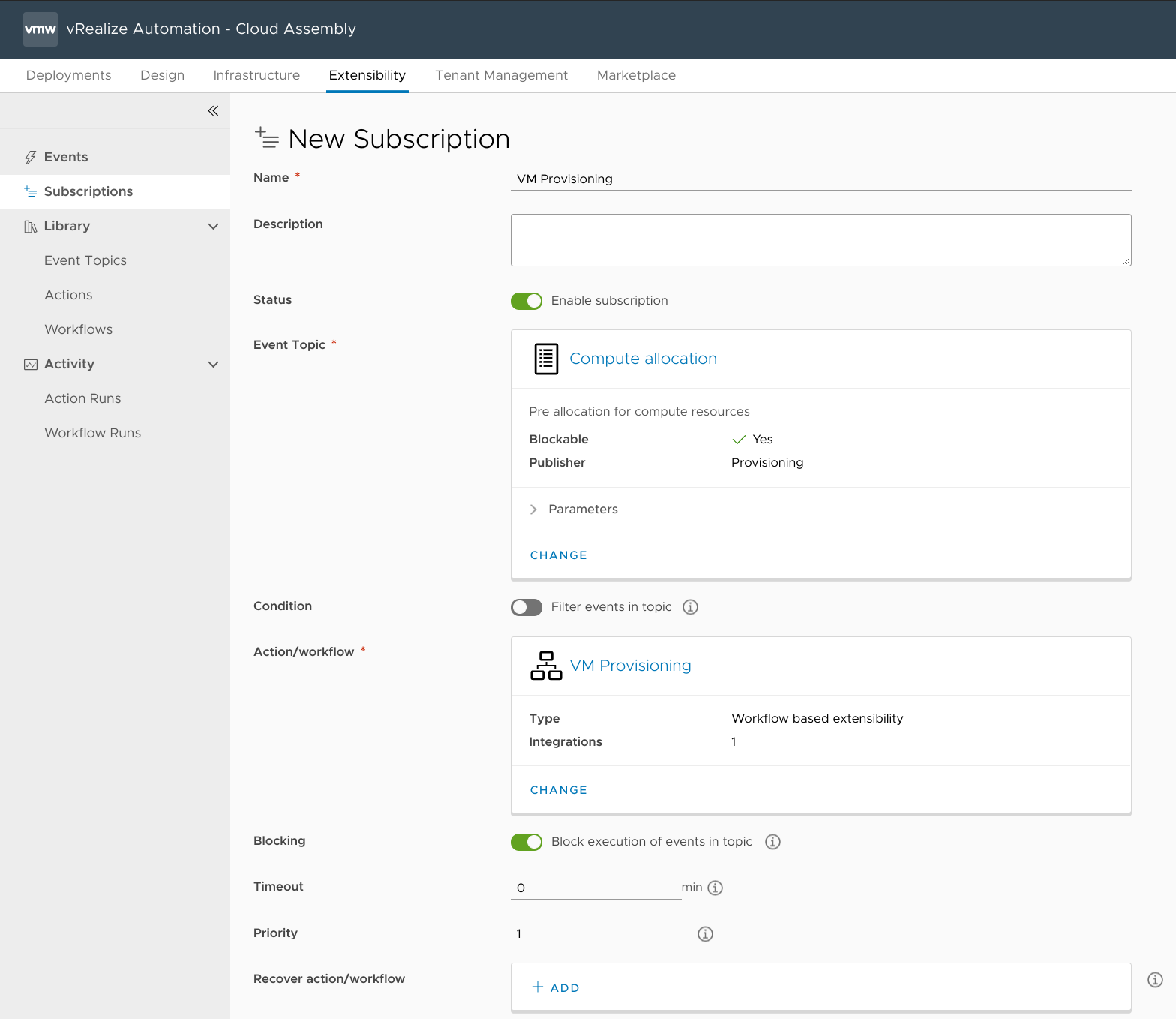
Task: Open Workflows under Library
Action: tap(78, 329)
